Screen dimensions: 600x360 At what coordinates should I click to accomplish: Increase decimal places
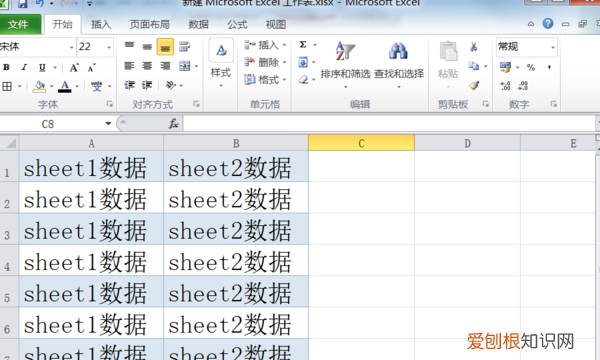(x=505, y=86)
